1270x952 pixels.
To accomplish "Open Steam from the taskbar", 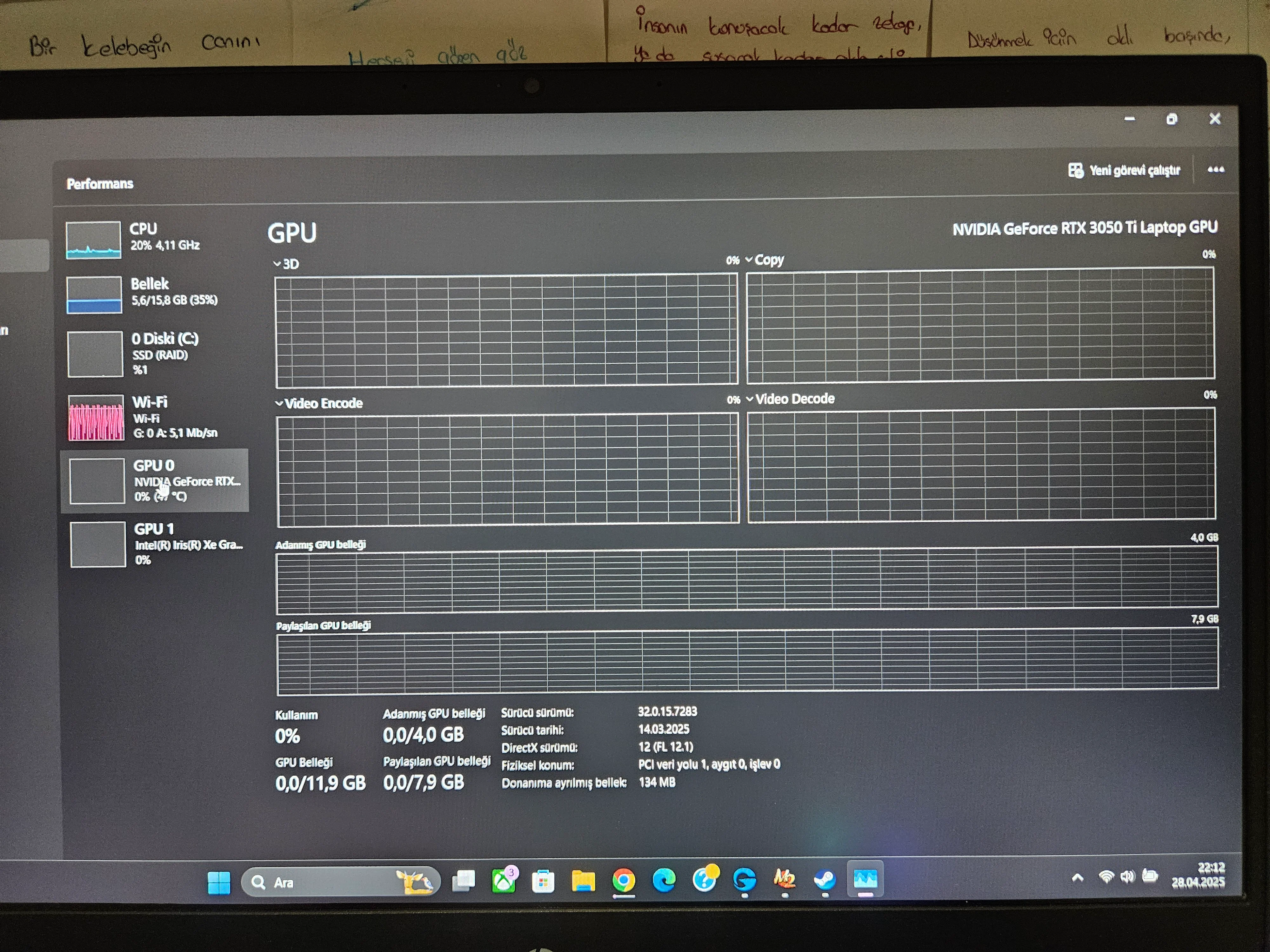I will 825,880.
